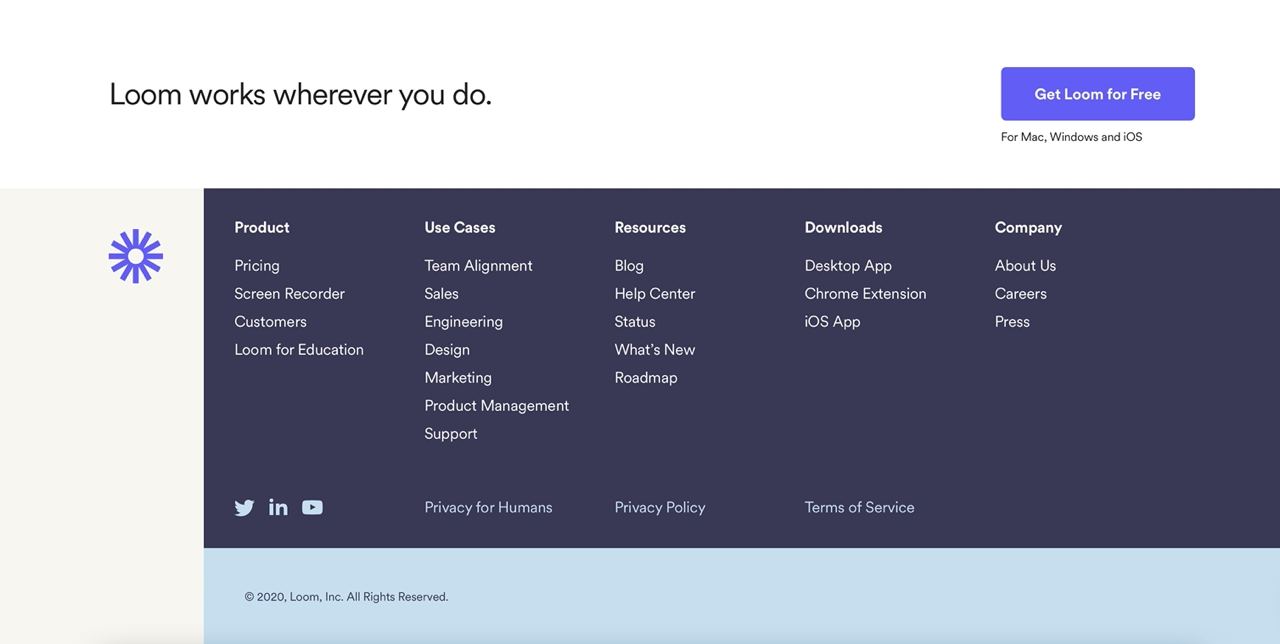
Task: Open the Engineering use case
Action: point(463,321)
